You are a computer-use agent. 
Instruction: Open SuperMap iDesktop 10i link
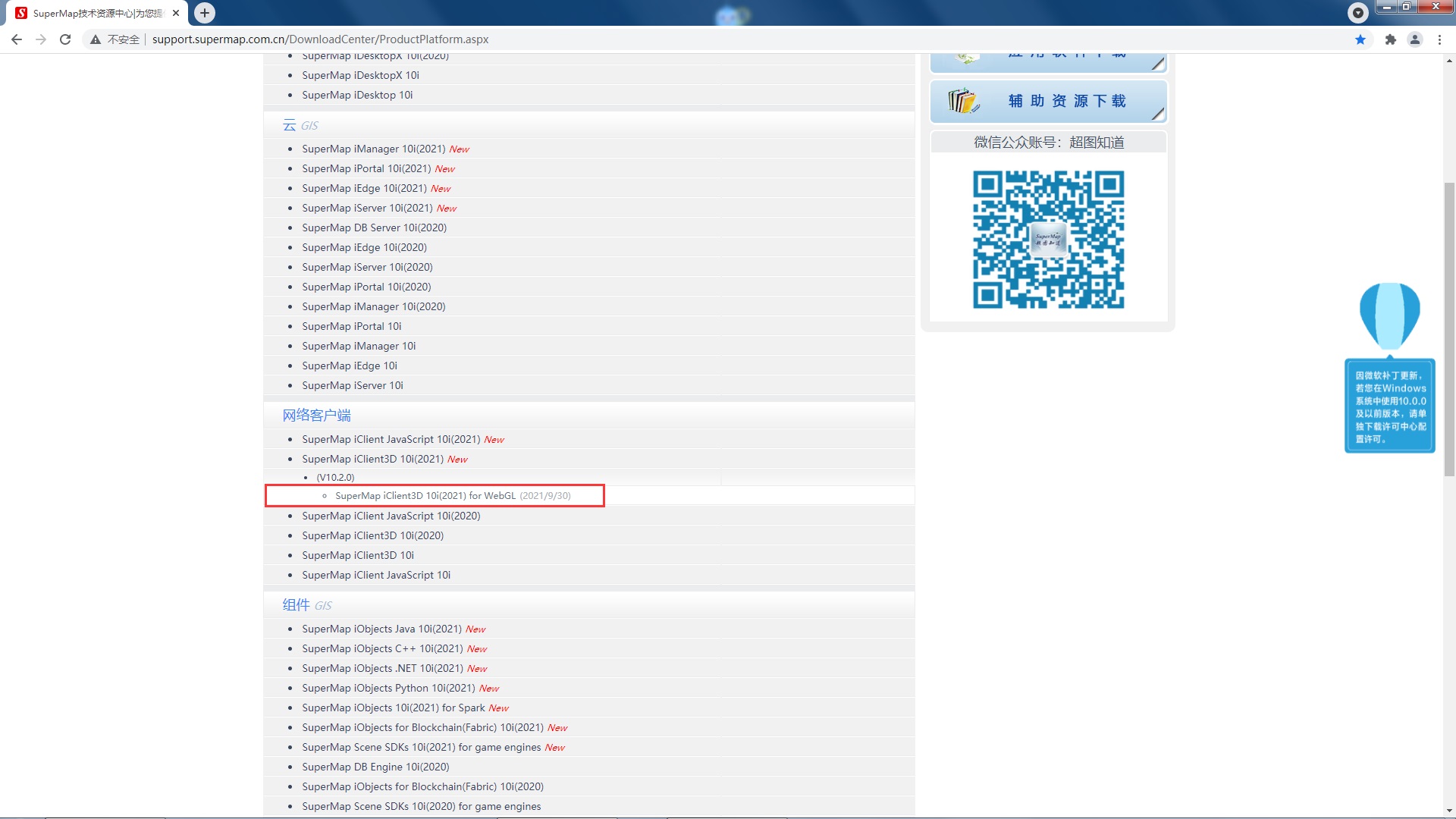[x=357, y=95]
